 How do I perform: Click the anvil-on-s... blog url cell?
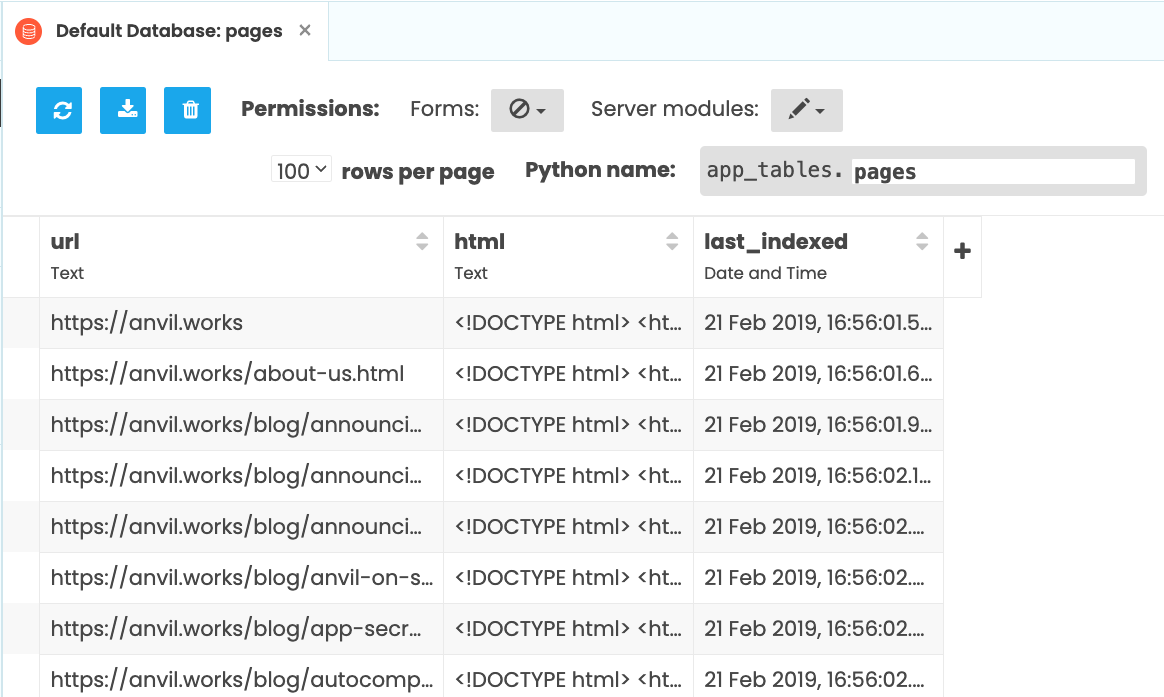point(240,578)
